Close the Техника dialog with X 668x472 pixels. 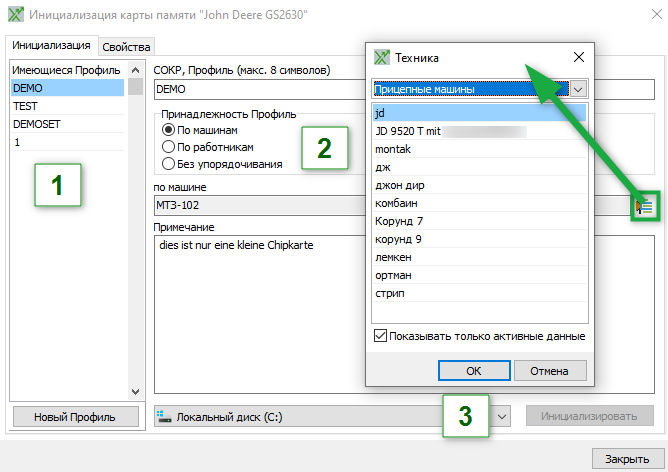[x=579, y=57]
